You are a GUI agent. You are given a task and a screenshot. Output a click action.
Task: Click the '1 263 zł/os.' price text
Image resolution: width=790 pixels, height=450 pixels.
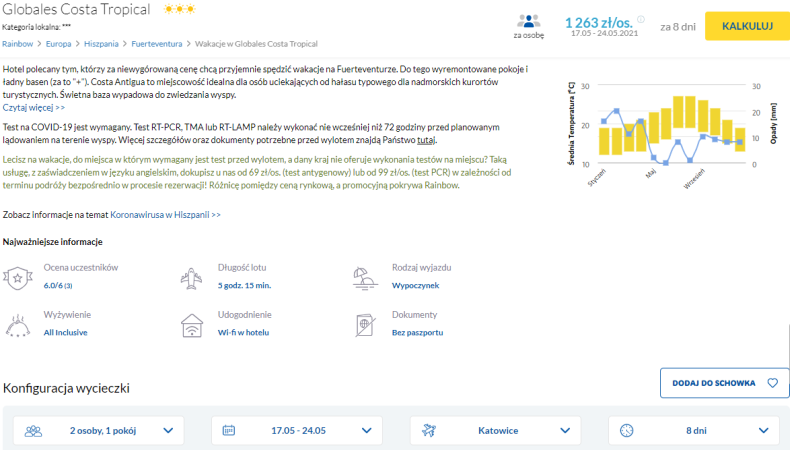pos(599,23)
